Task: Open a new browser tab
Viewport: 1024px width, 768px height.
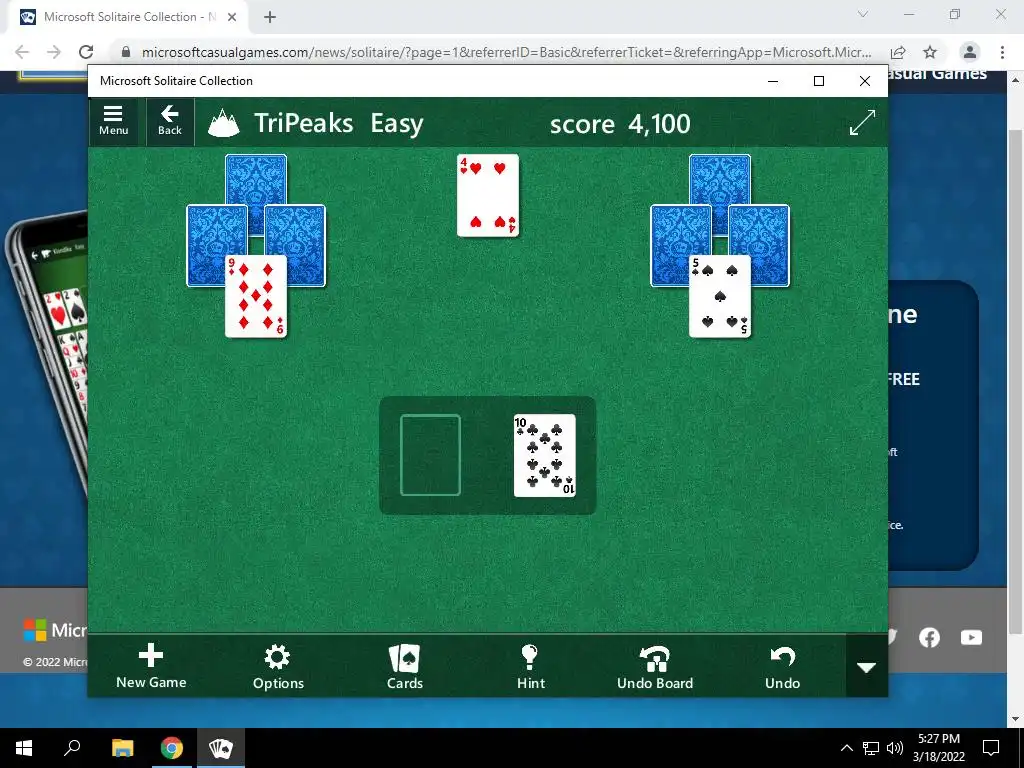Action: coord(270,17)
